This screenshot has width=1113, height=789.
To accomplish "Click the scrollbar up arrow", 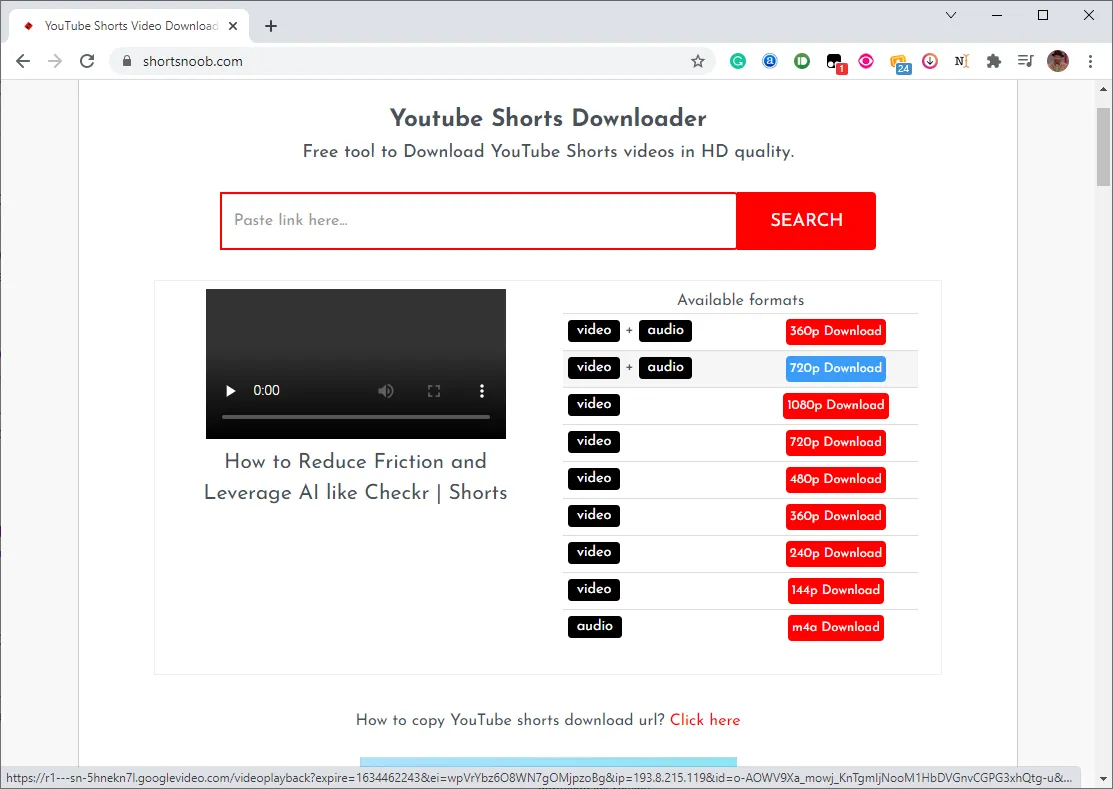I will 1103,89.
